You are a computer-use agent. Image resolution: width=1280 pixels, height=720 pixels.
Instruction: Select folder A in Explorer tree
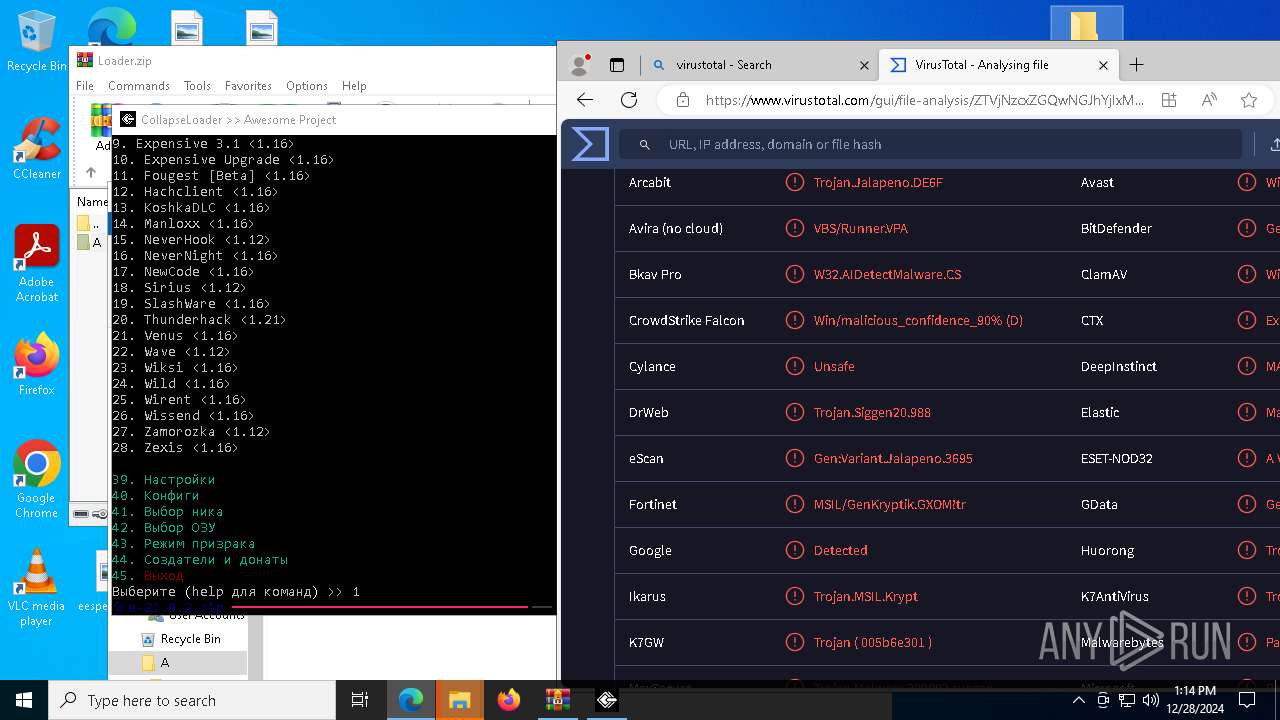165,663
